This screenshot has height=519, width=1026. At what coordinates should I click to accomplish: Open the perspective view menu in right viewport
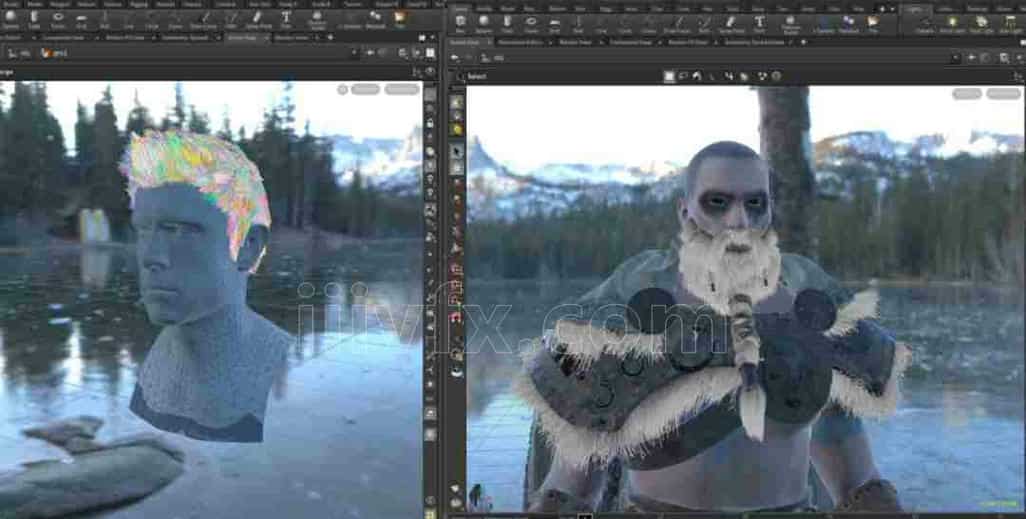[966, 94]
